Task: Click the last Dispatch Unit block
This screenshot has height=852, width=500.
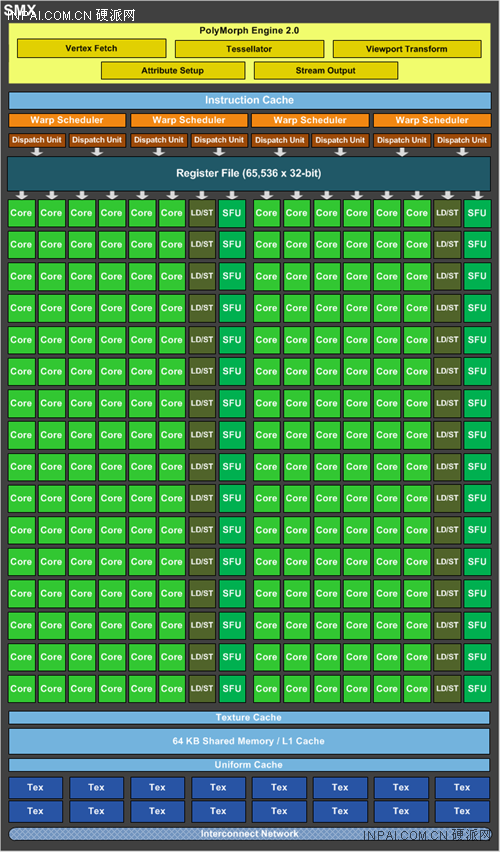Action: tap(462, 140)
